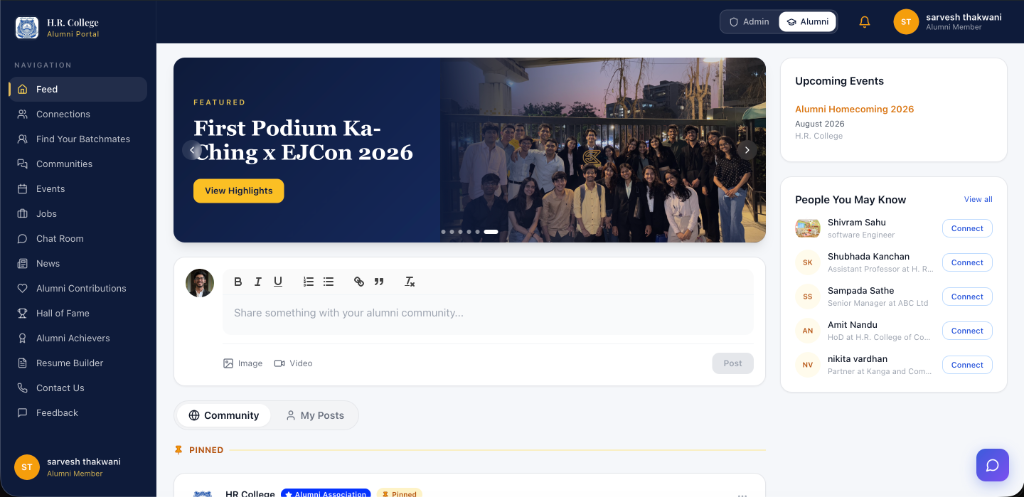Open the floating chat bubble button

point(992,465)
